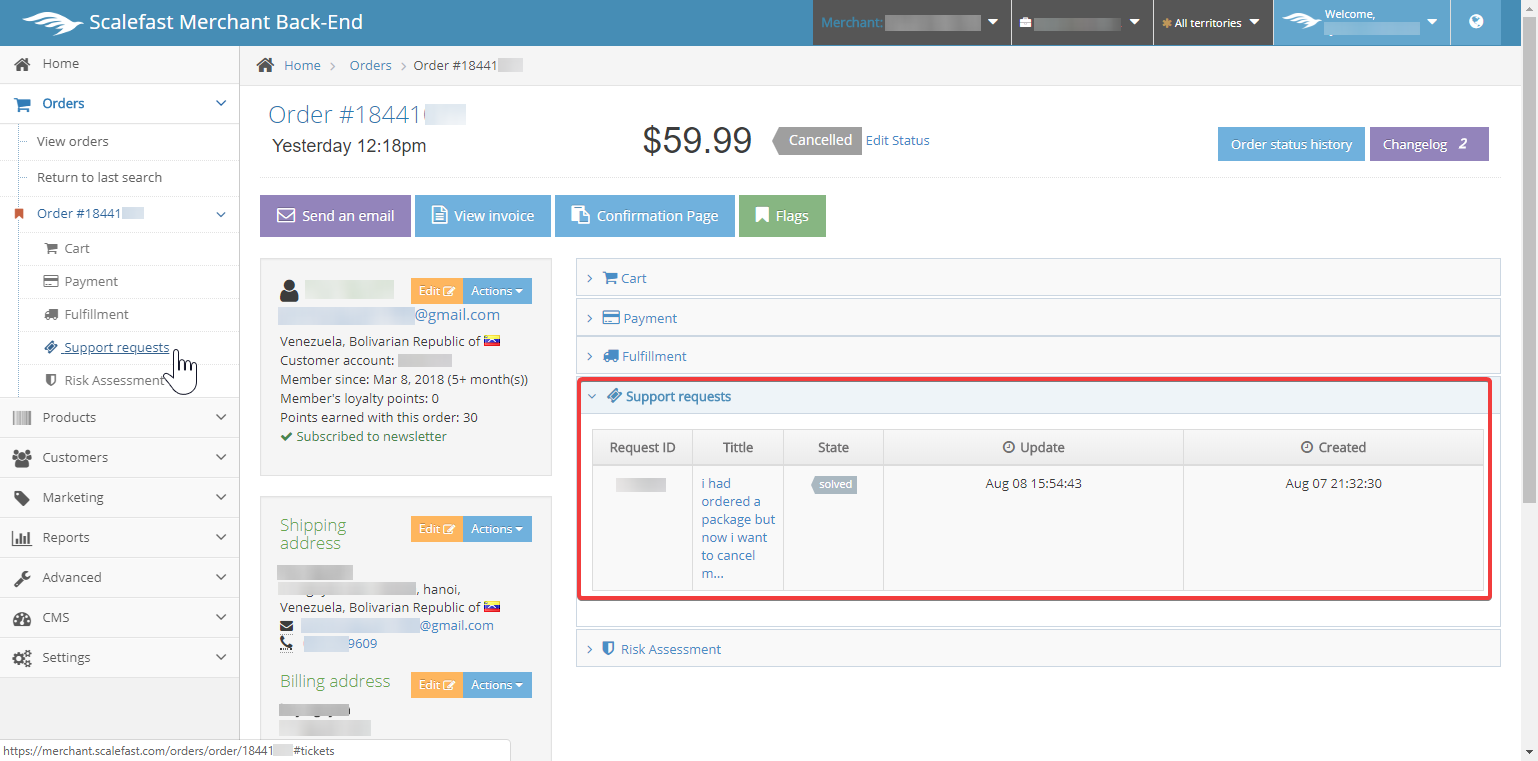
Task: Click the envelope icon on Send an email
Action: [286, 216]
